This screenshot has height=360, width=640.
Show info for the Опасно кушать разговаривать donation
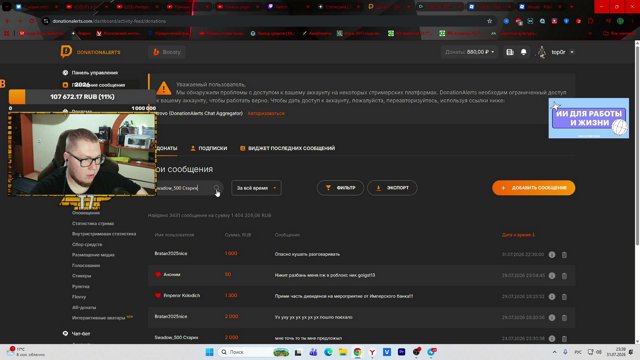tap(552, 255)
